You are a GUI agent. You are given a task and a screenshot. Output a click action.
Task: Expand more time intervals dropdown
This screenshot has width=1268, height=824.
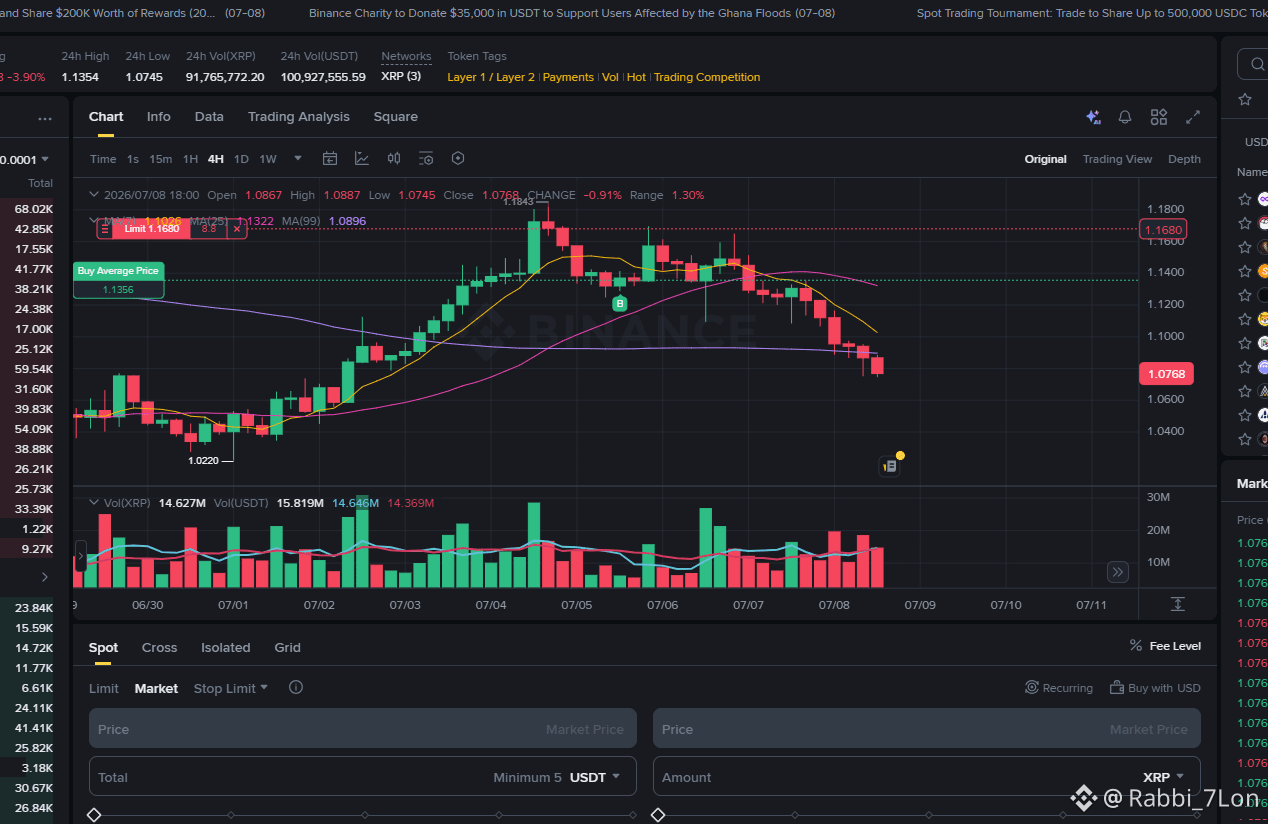click(298, 158)
